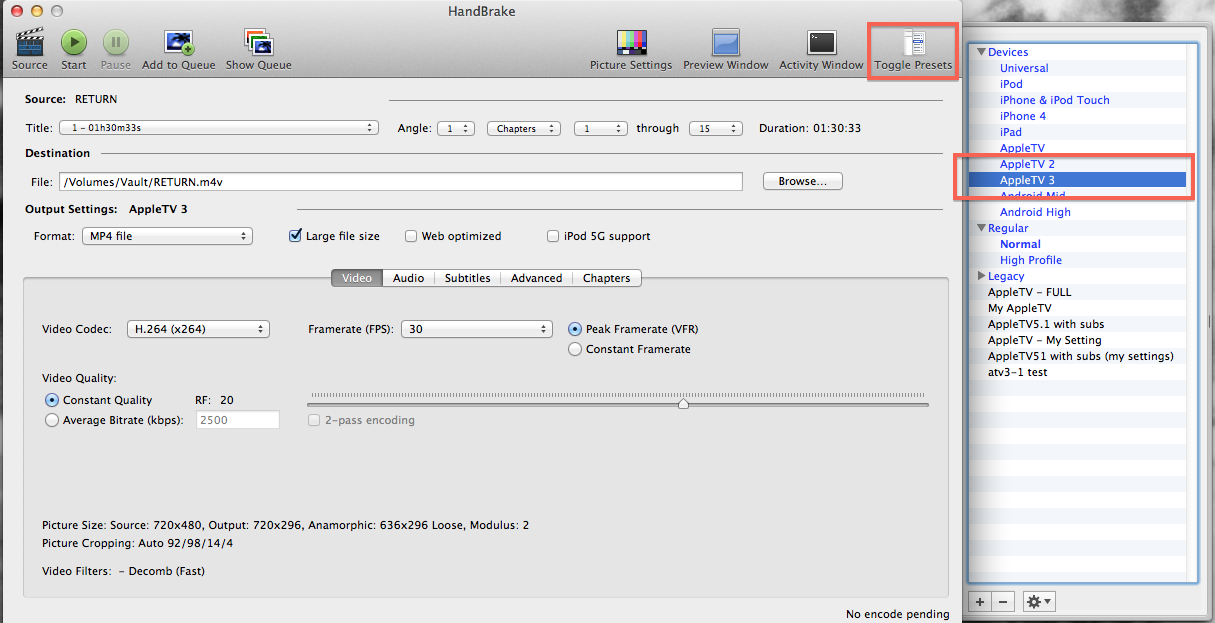Image resolution: width=1215 pixels, height=623 pixels.
Task: Click the Browse... button
Action: 802,181
